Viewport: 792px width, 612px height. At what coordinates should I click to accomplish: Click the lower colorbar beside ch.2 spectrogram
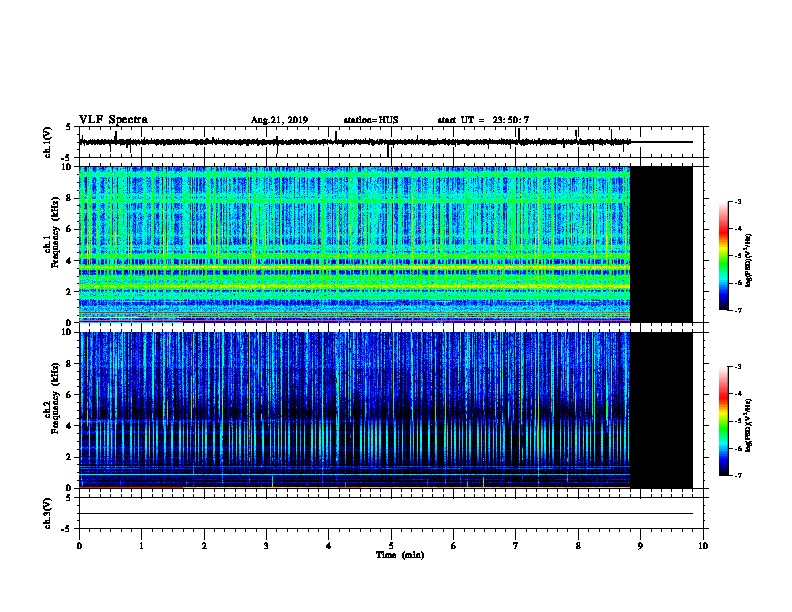[x=723, y=421]
